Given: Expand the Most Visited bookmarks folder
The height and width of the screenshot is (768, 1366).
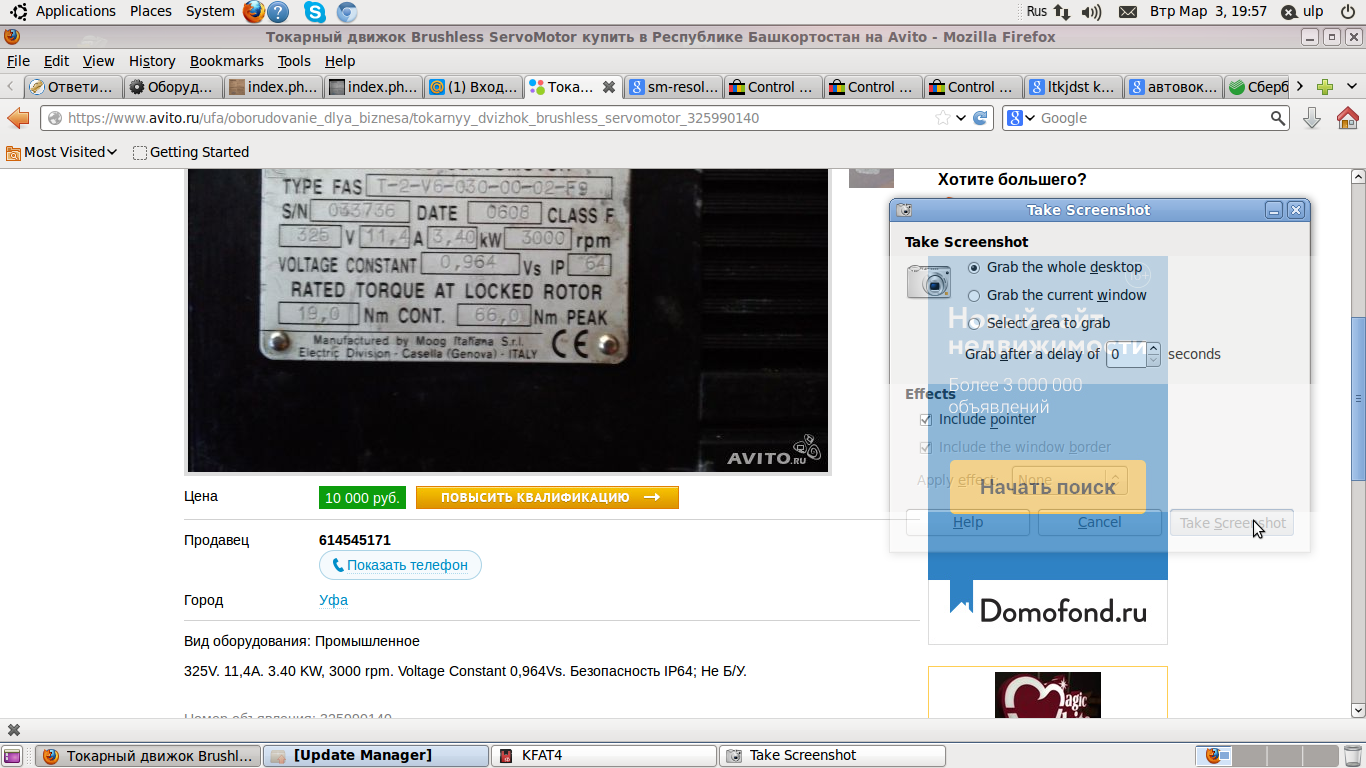Looking at the screenshot, I should tap(62, 152).
